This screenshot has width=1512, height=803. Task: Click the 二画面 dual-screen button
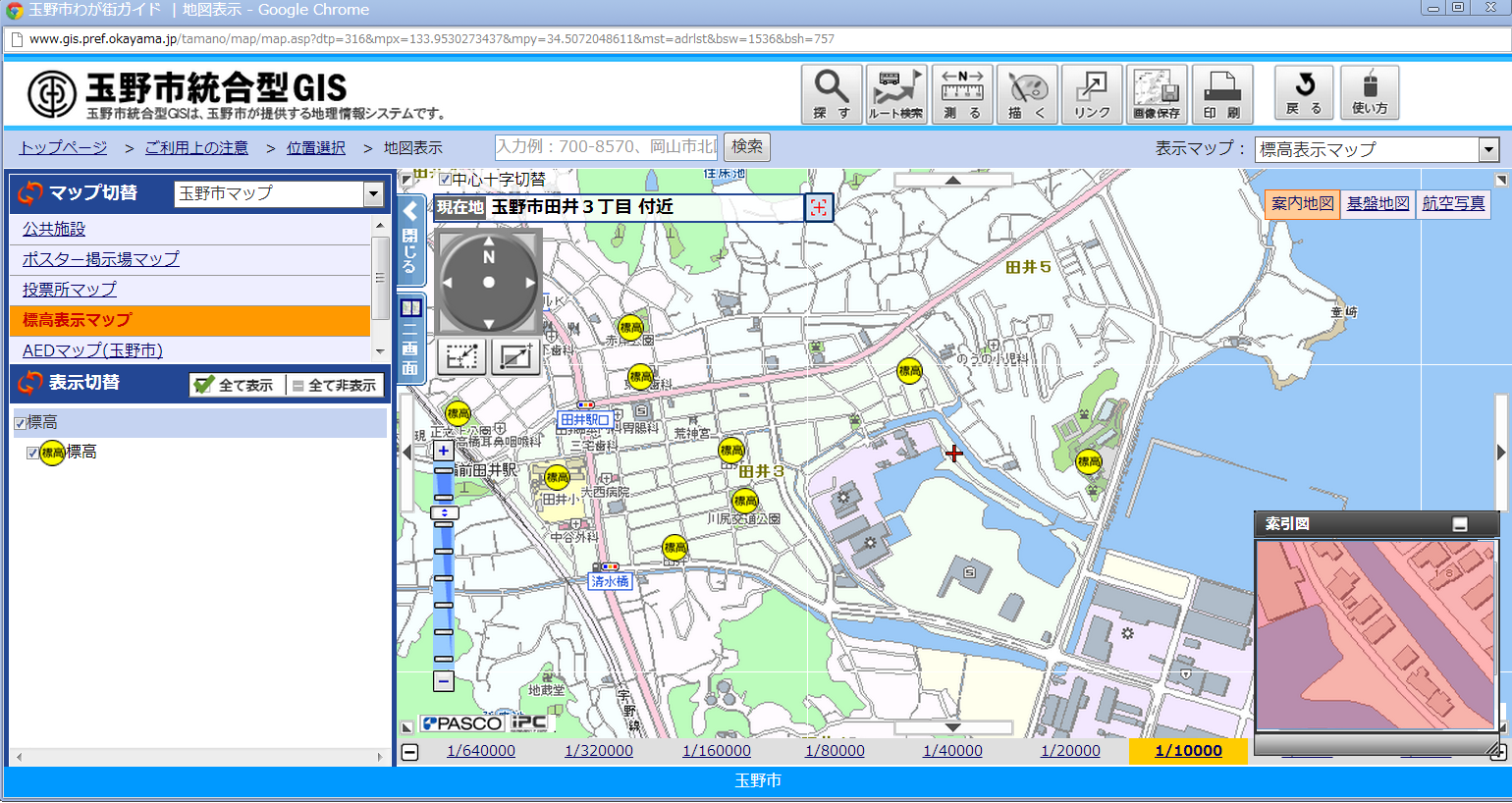(x=410, y=338)
